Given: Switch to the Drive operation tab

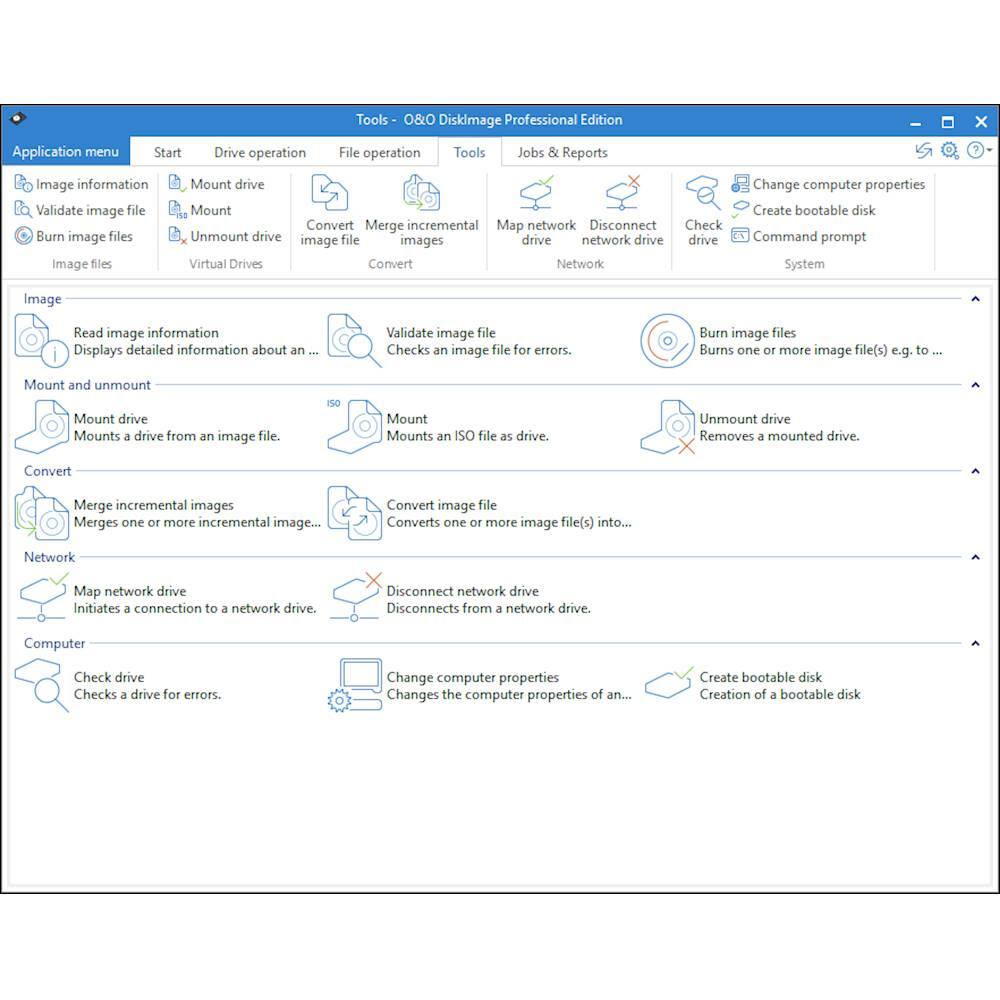Looking at the screenshot, I should (260, 153).
